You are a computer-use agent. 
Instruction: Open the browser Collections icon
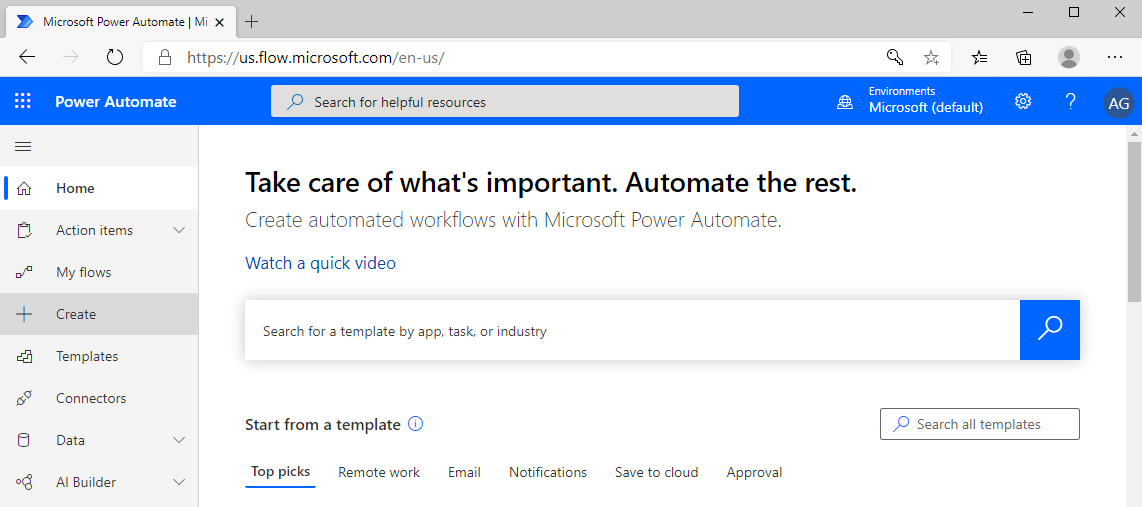click(1024, 58)
